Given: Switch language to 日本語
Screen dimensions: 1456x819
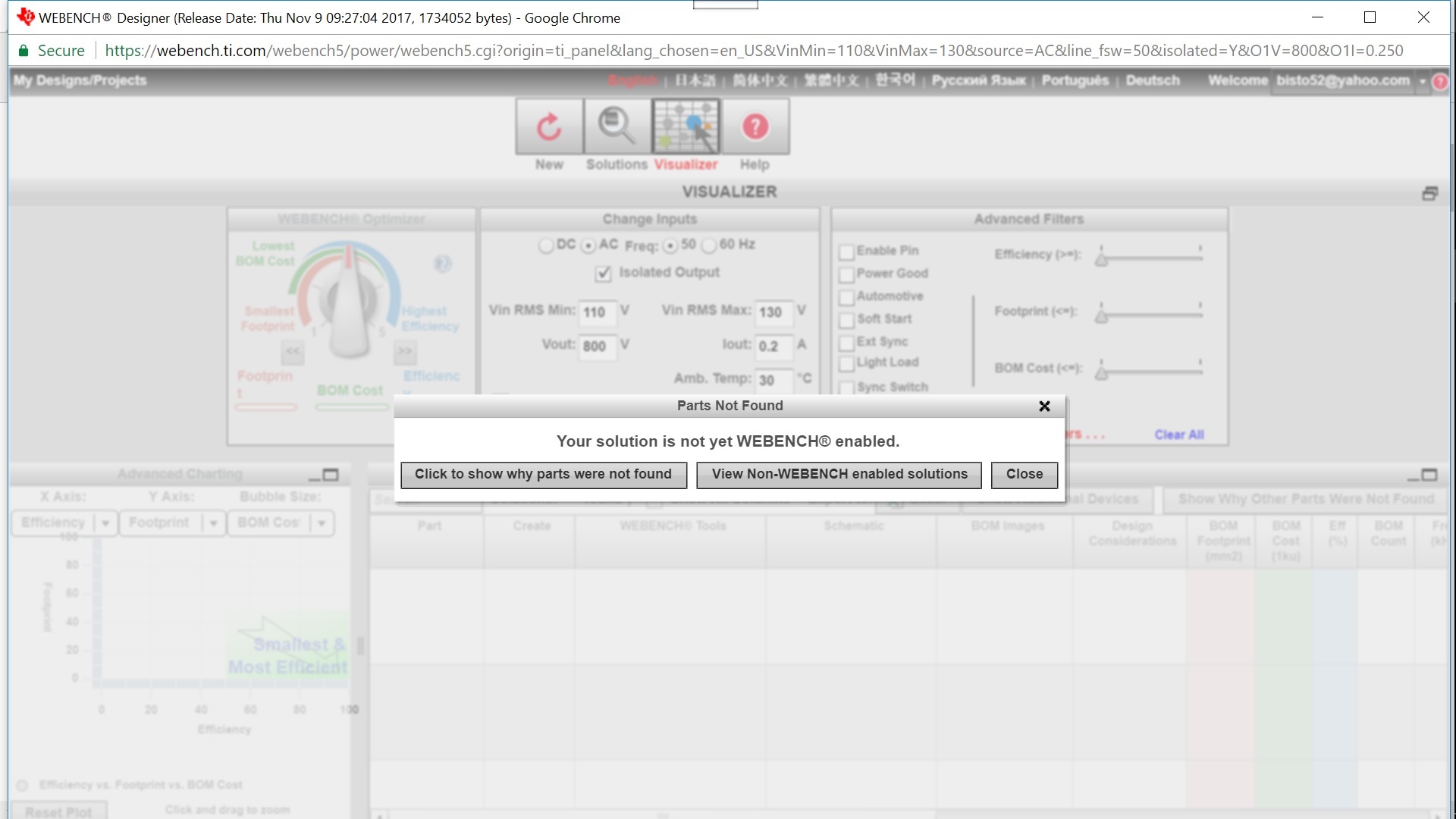Looking at the screenshot, I should [695, 81].
